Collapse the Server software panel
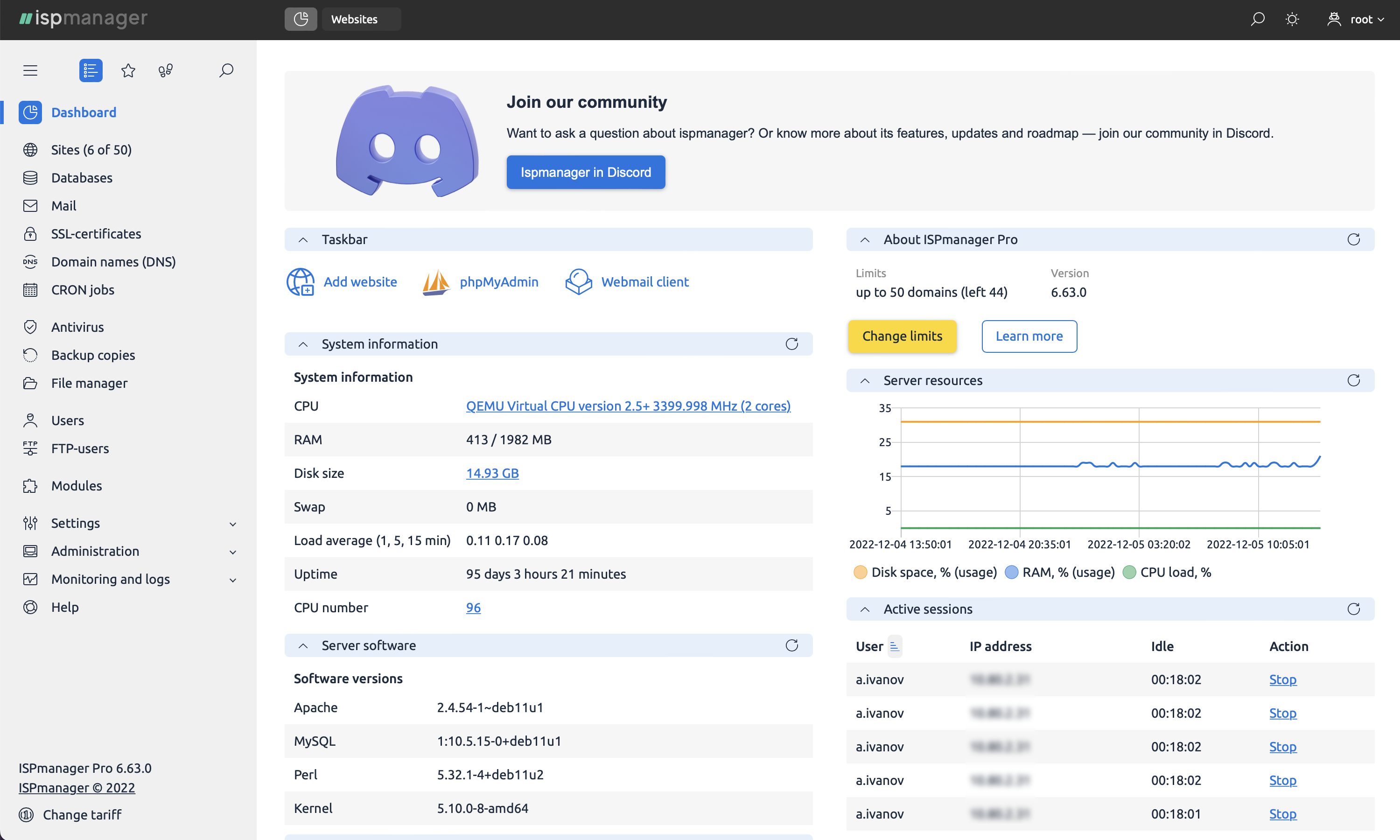The width and height of the screenshot is (1400, 840). click(x=303, y=645)
